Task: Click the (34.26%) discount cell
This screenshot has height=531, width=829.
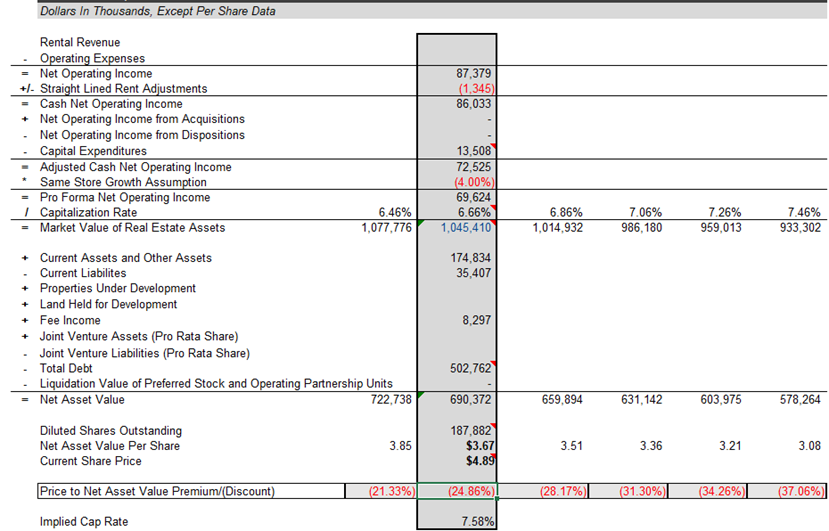Action: click(x=707, y=491)
